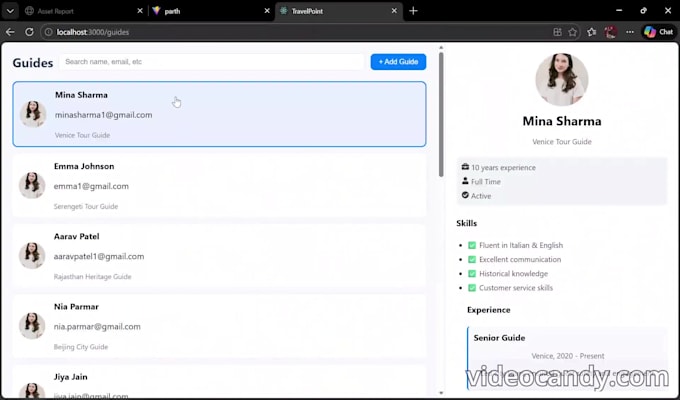Click the Skills section heading
Viewport: 680px width, 400px height.
pyautogui.click(x=467, y=223)
